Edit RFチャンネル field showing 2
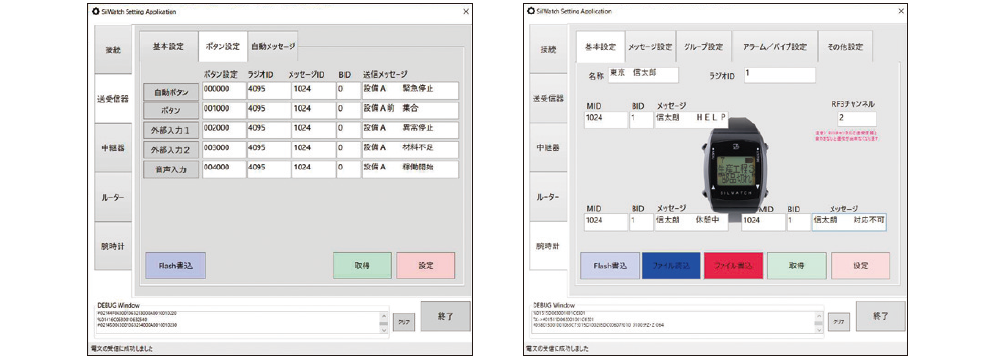 (857, 119)
